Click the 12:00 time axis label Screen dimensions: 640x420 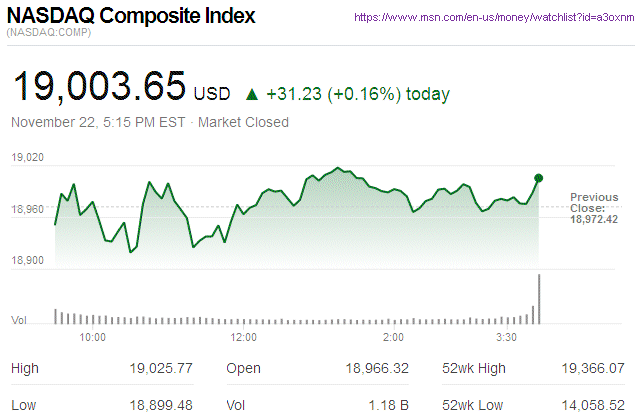tap(243, 338)
